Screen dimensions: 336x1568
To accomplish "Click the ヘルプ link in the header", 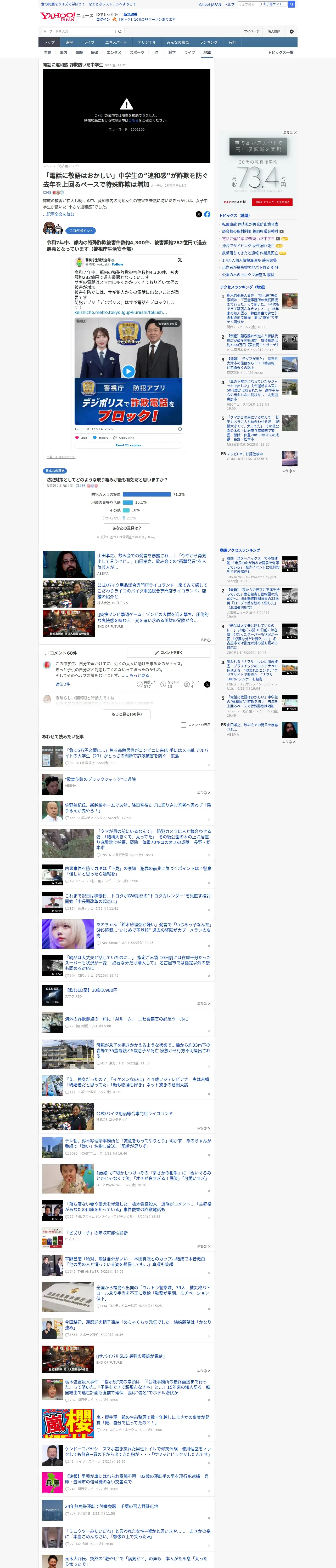I will [229, 4].
